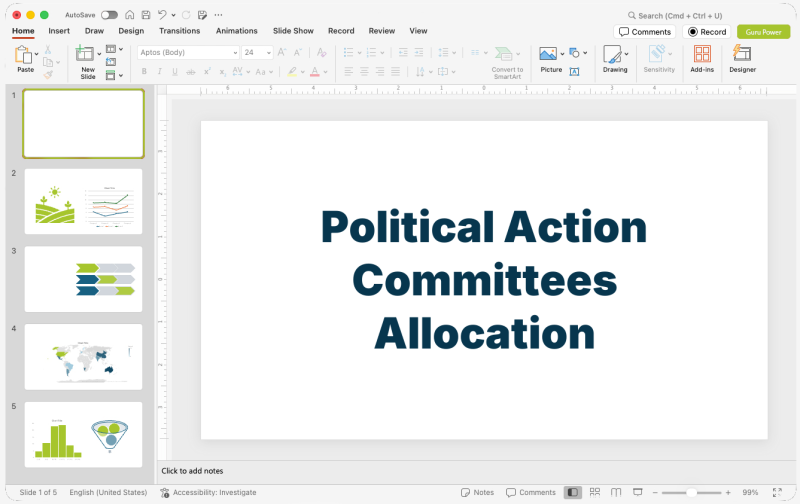Click the zoom slider handle
Viewport: 800px width, 504px height.
(691, 492)
